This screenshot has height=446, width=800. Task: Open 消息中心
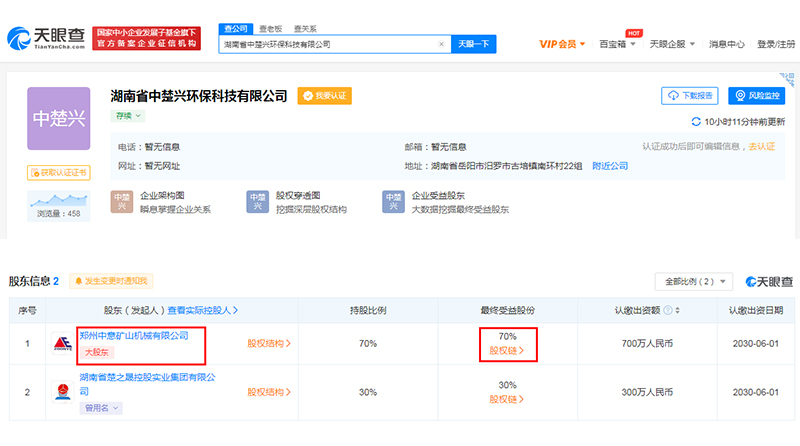tap(727, 44)
